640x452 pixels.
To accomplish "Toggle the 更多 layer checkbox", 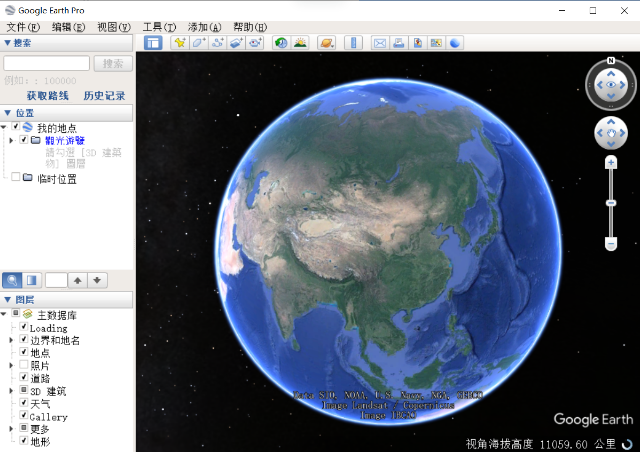I will (x=24, y=428).
